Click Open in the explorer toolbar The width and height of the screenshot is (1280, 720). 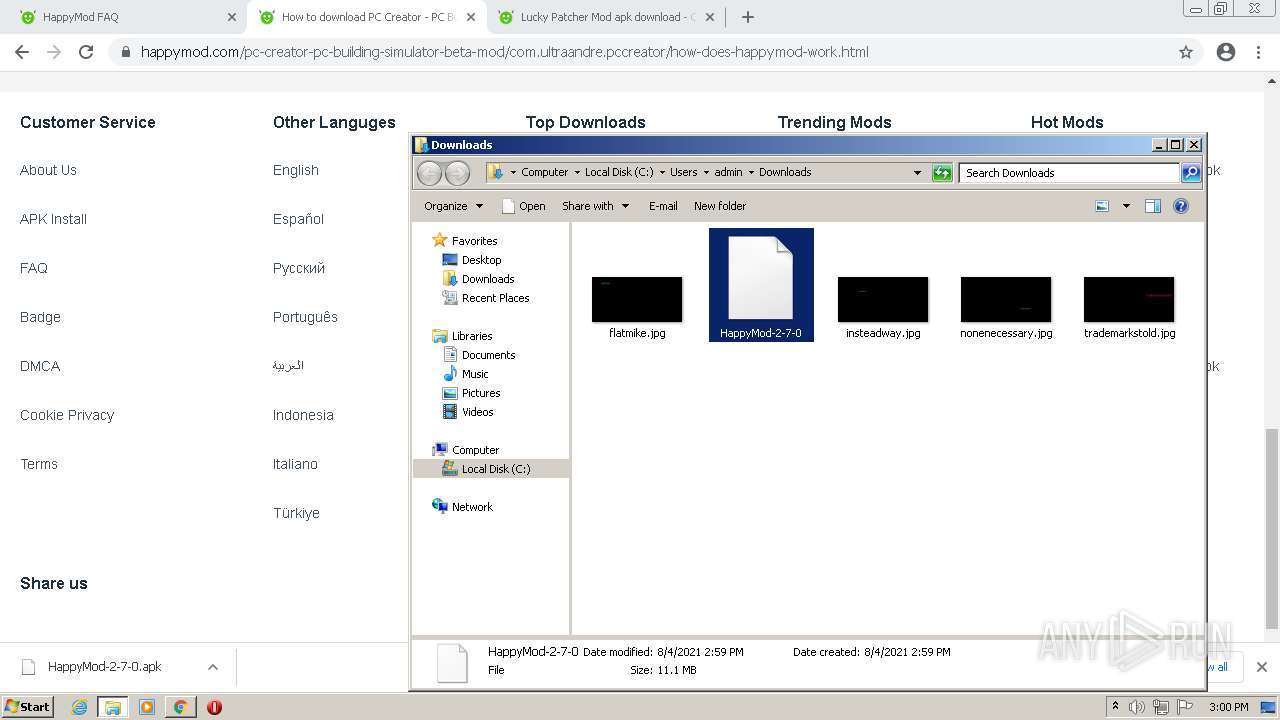point(524,206)
